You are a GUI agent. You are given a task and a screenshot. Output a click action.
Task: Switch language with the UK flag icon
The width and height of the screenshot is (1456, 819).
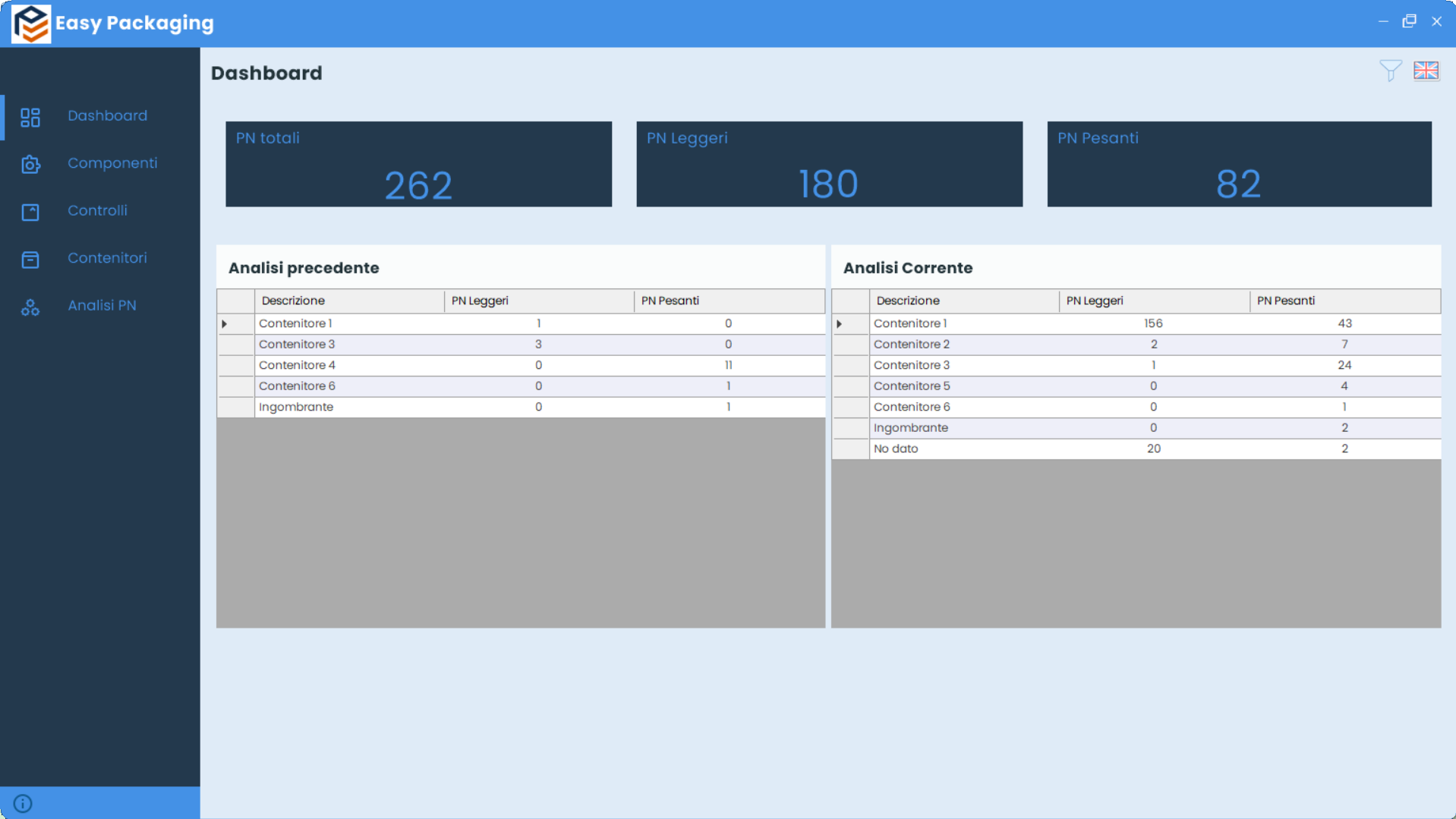tap(1426, 71)
